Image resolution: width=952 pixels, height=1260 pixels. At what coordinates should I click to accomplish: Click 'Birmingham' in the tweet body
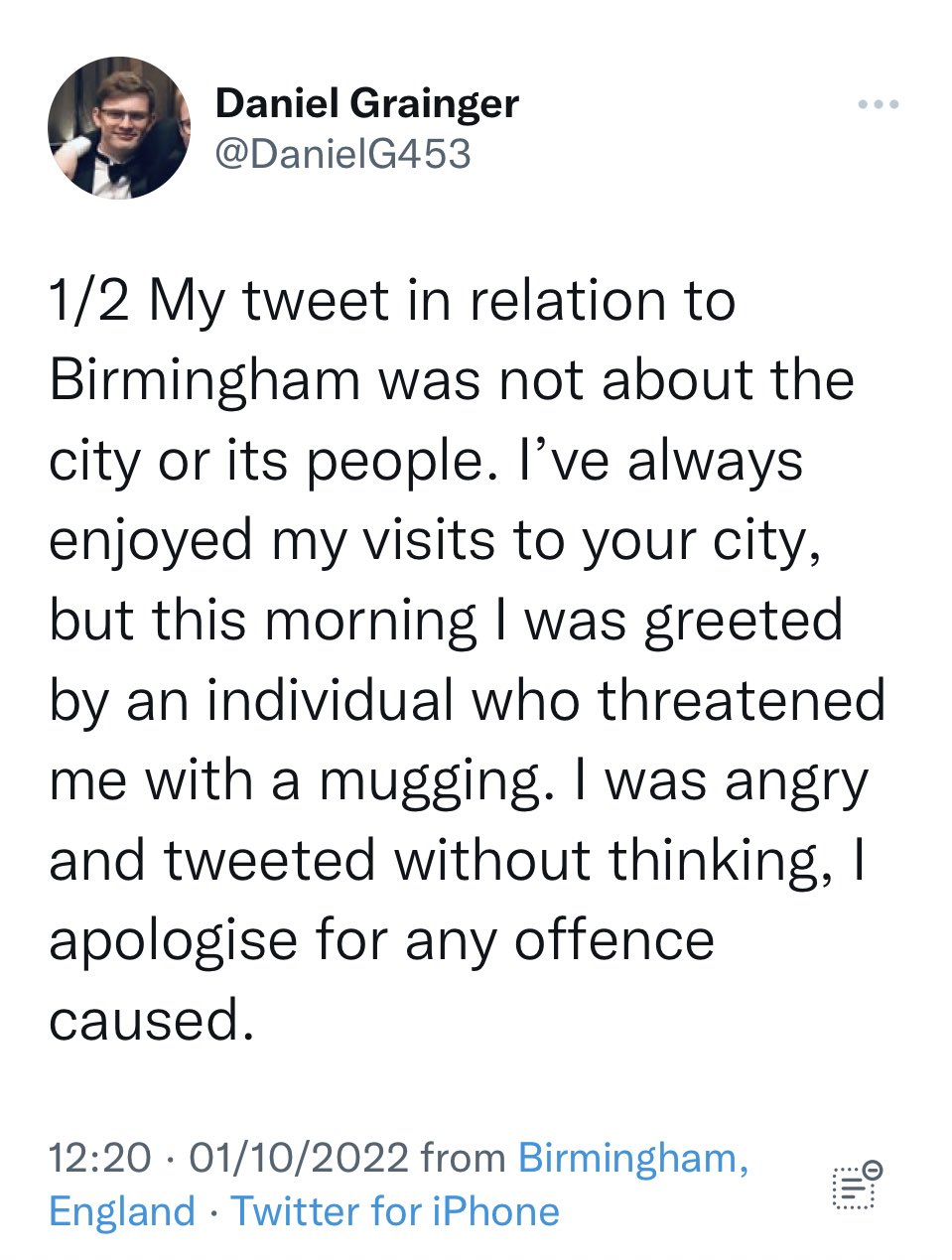pos(204,380)
